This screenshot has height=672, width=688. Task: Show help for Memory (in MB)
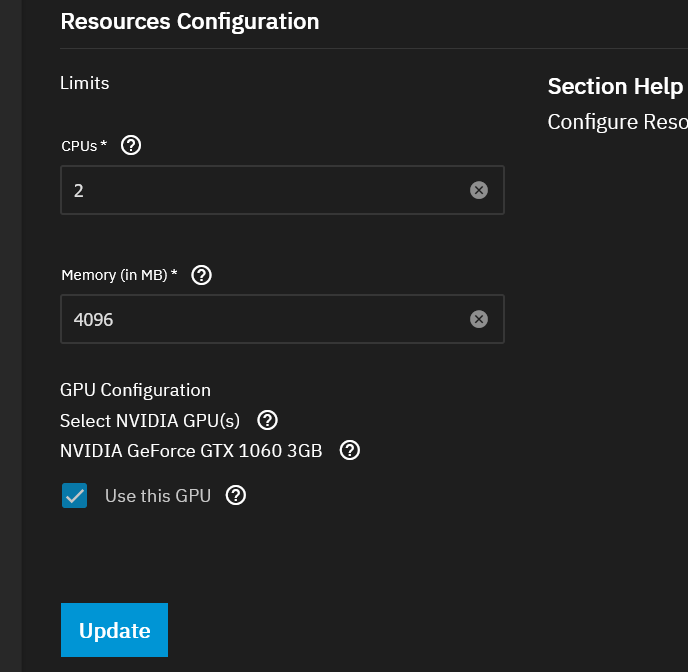click(201, 275)
